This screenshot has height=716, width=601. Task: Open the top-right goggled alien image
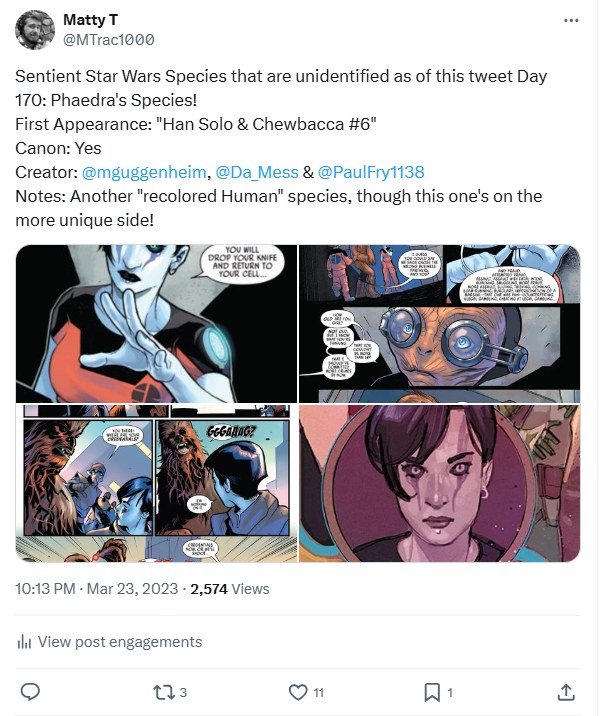[440, 324]
